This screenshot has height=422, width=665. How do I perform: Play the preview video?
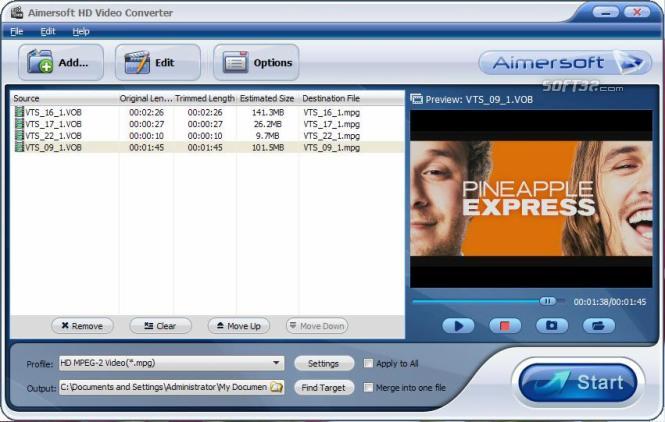point(458,326)
